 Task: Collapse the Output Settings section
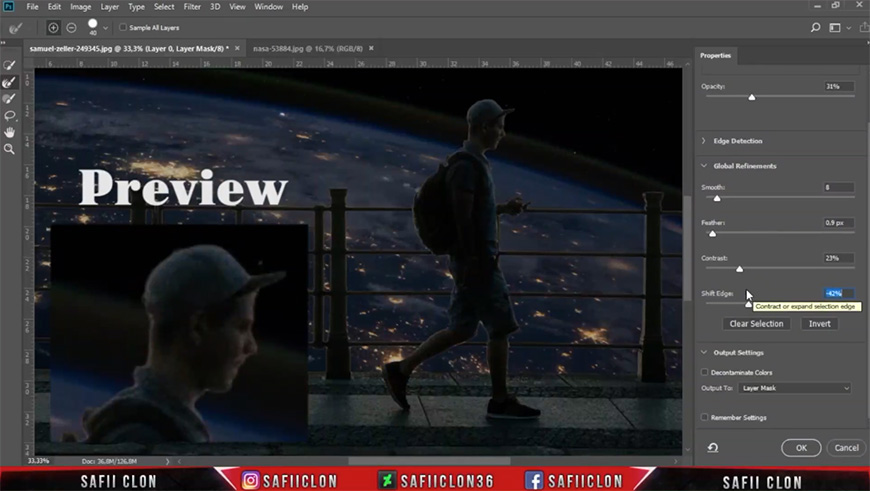(x=704, y=352)
